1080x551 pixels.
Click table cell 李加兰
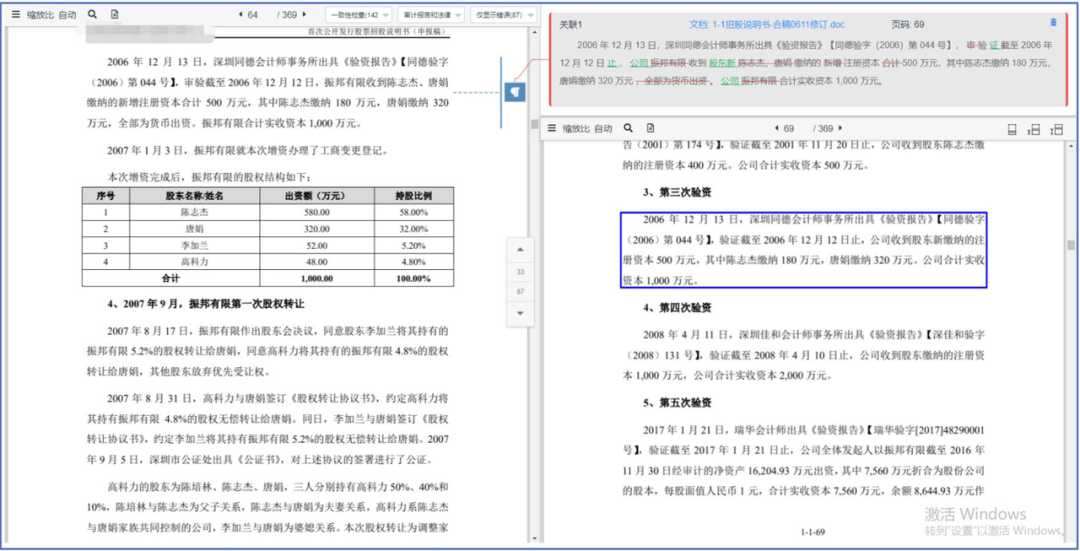194,245
